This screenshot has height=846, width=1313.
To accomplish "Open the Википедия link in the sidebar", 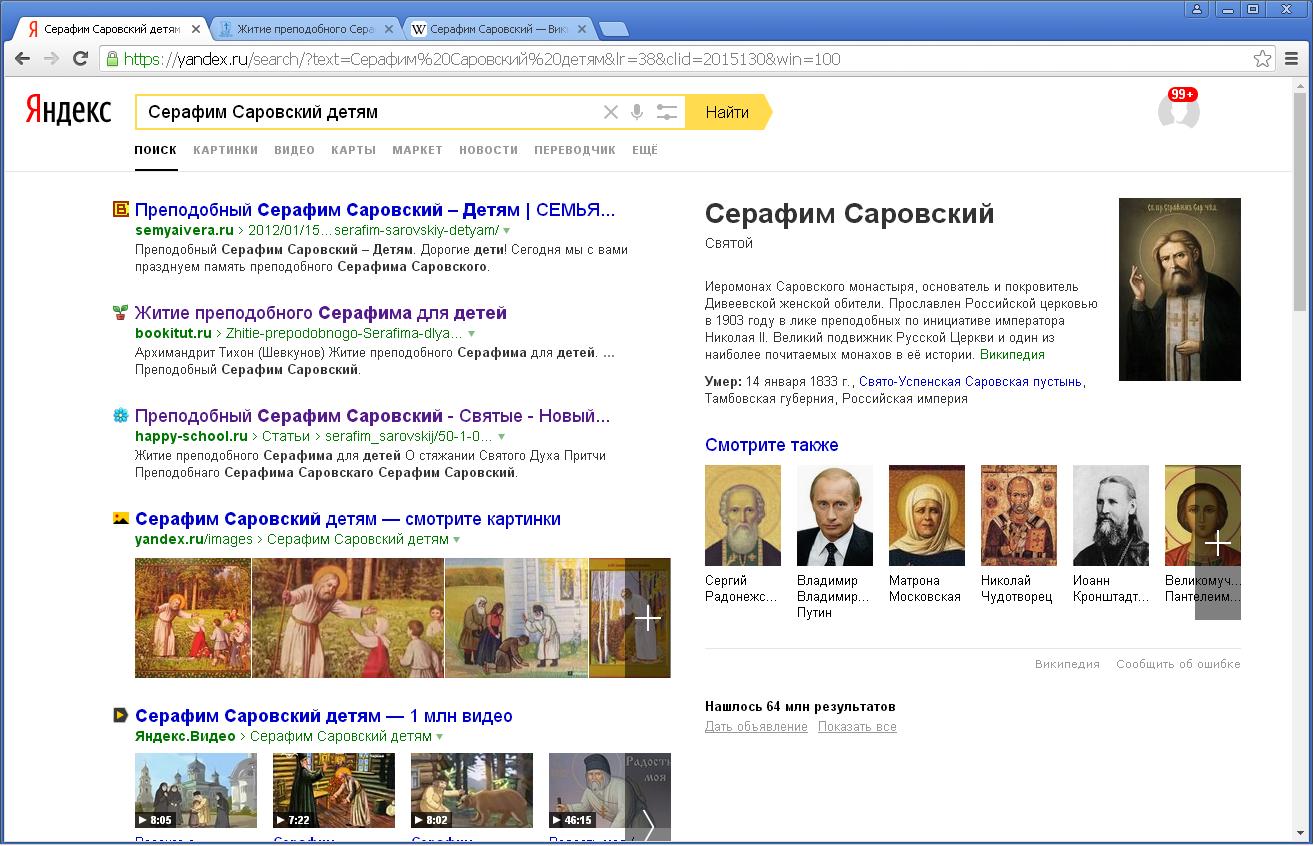I will [x=1013, y=354].
